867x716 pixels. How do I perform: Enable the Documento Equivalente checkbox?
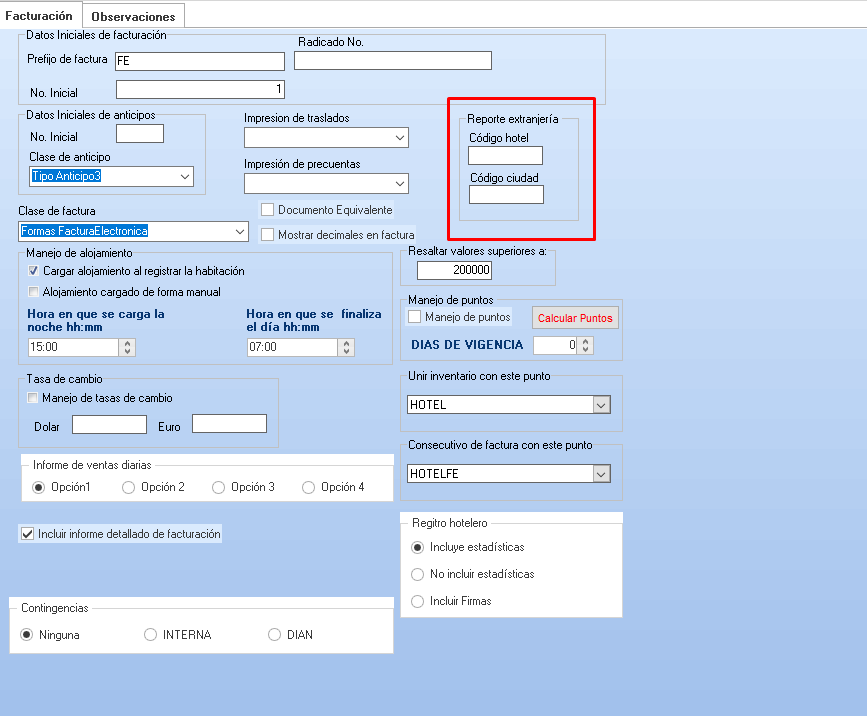(x=267, y=210)
